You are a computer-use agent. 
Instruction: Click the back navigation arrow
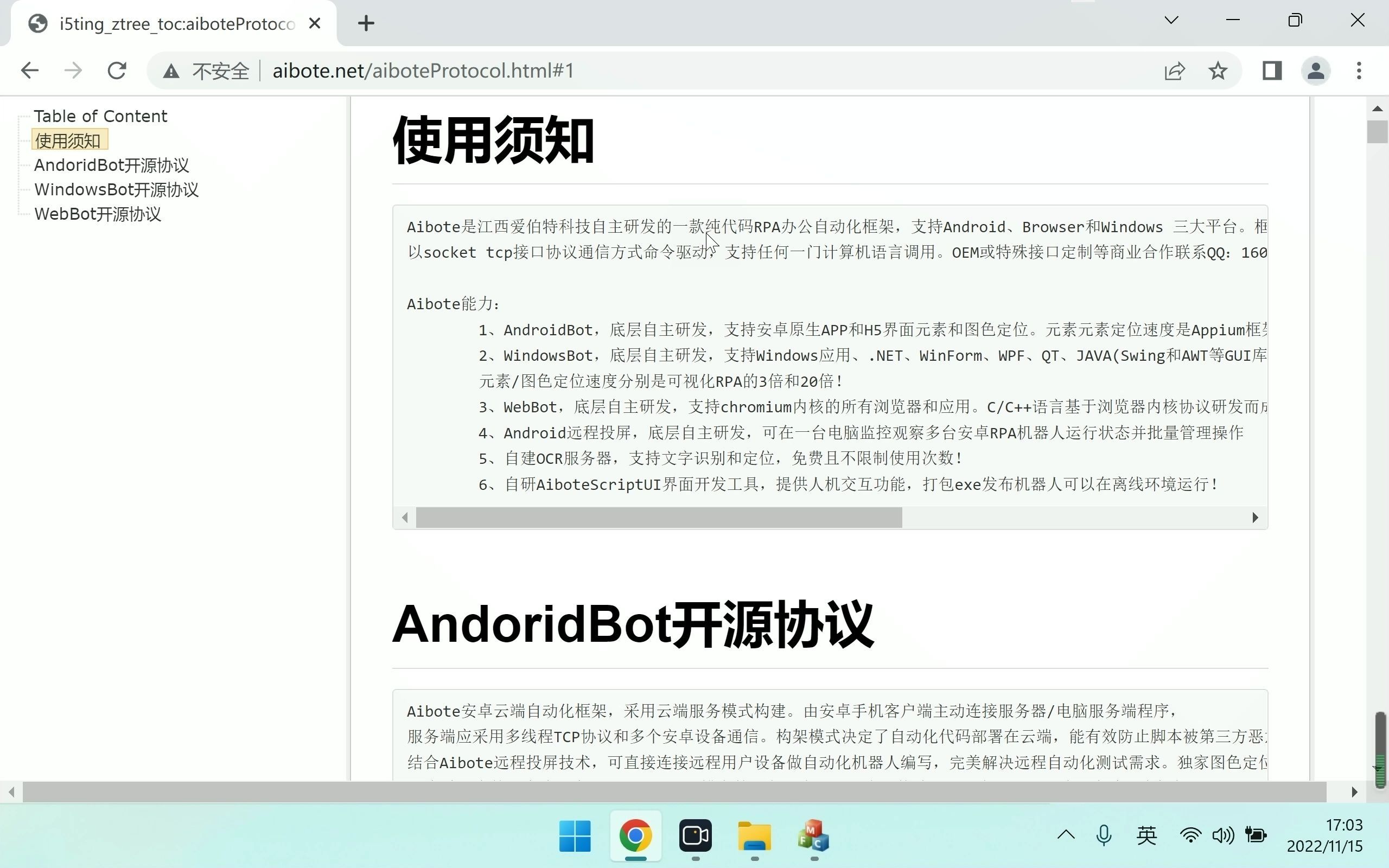tap(28, 70)
